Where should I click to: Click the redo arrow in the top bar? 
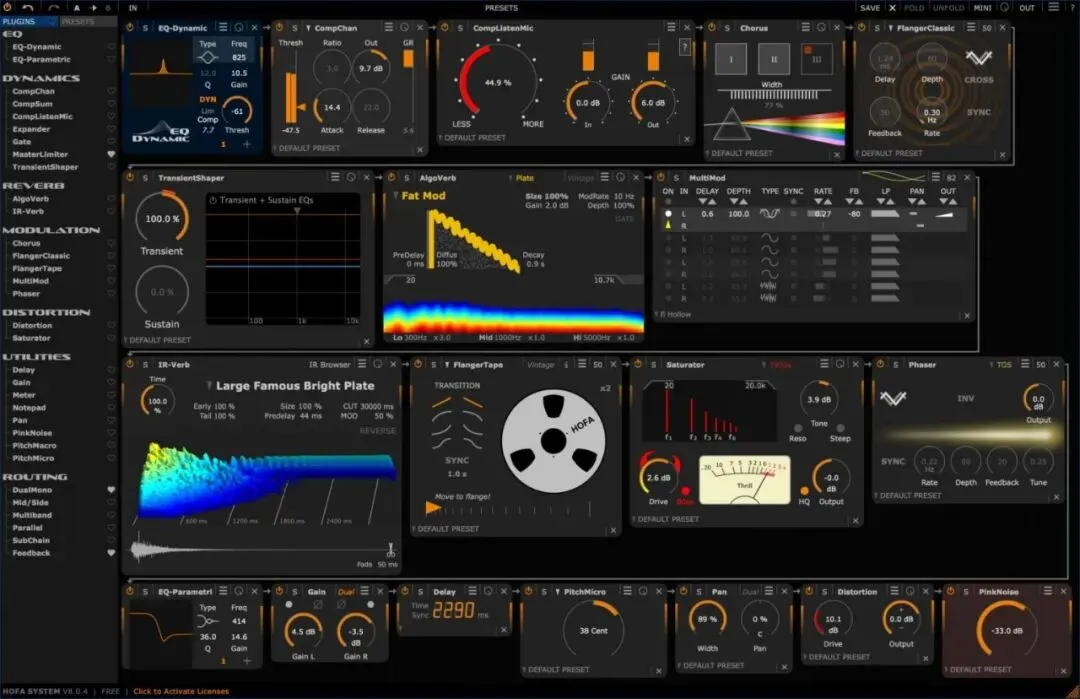[53, 8]
